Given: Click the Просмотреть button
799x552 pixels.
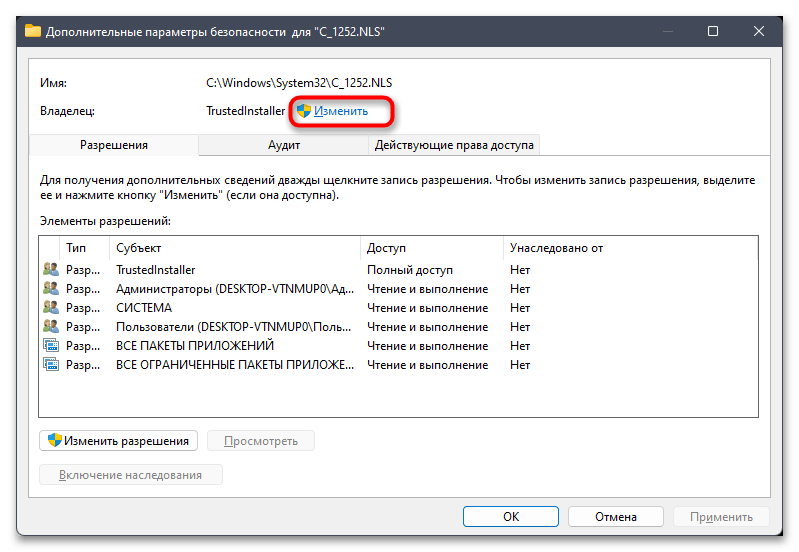Looking at the screenshot, I should [x=261, y=441].
